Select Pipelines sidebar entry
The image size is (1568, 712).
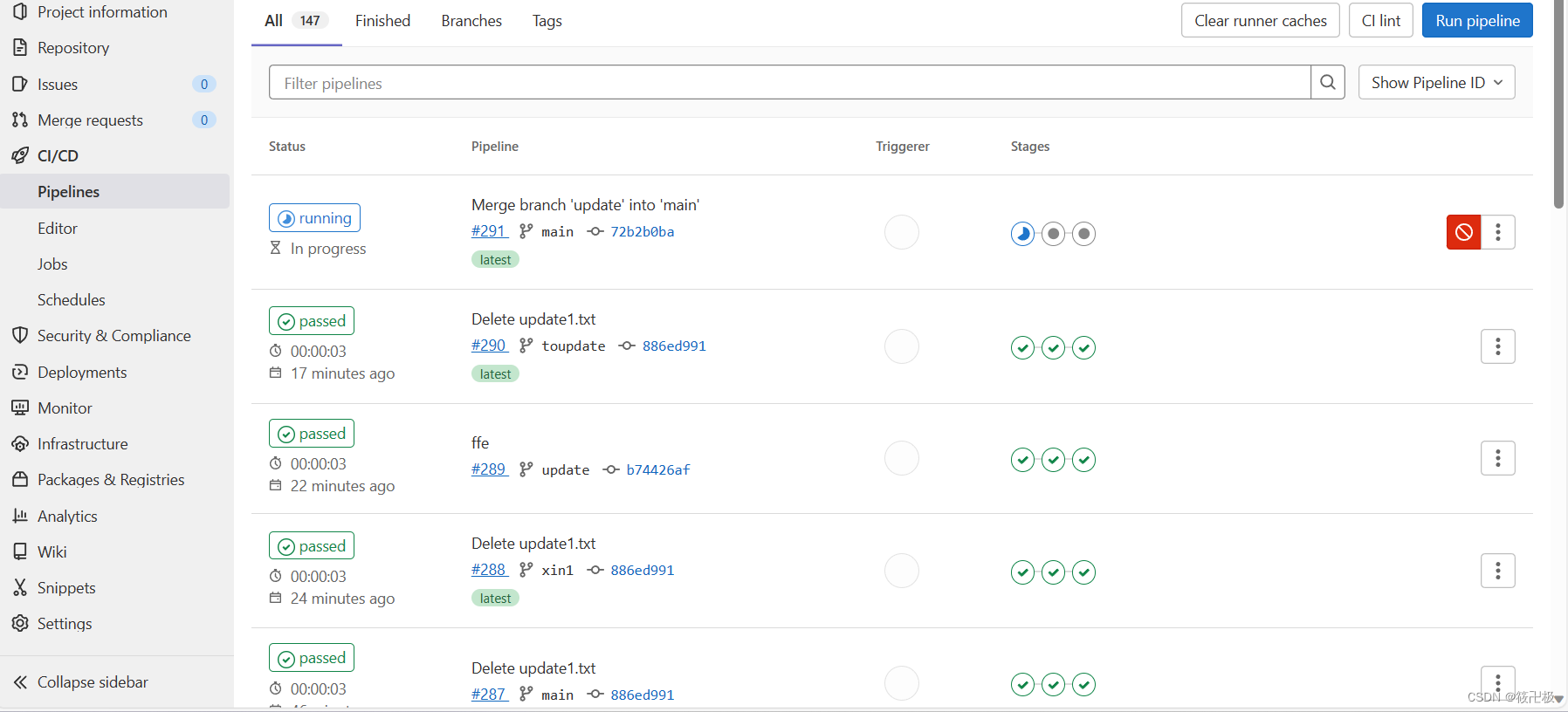114,191
